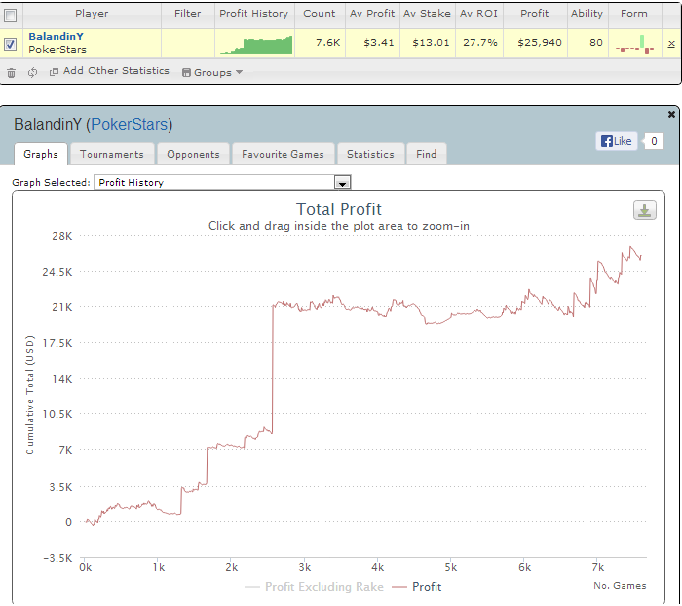Switch to the Statistics tab
The image size is (682, 606).
point(371,154)
